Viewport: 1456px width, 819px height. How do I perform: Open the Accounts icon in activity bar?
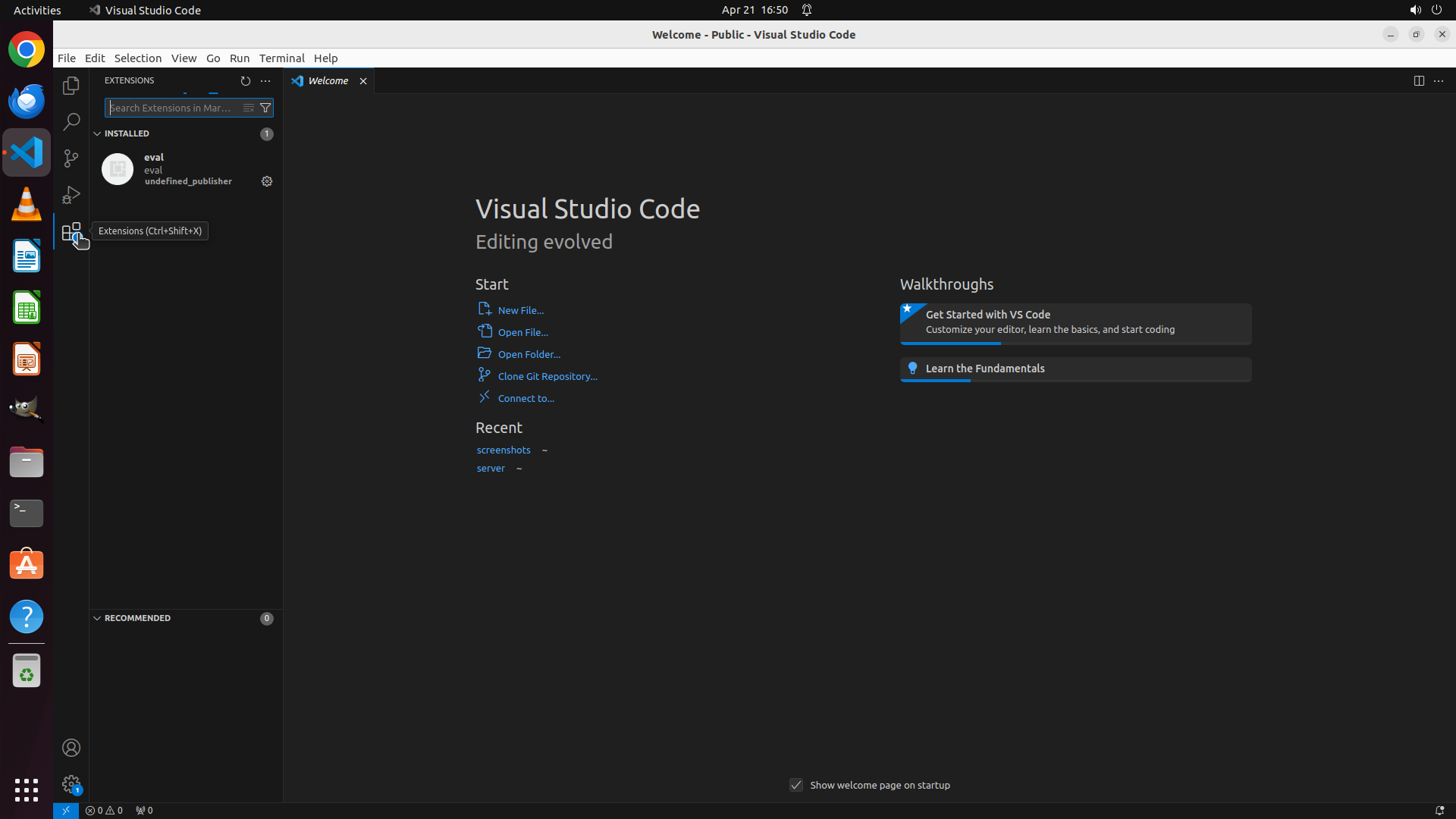pos(71,748)
